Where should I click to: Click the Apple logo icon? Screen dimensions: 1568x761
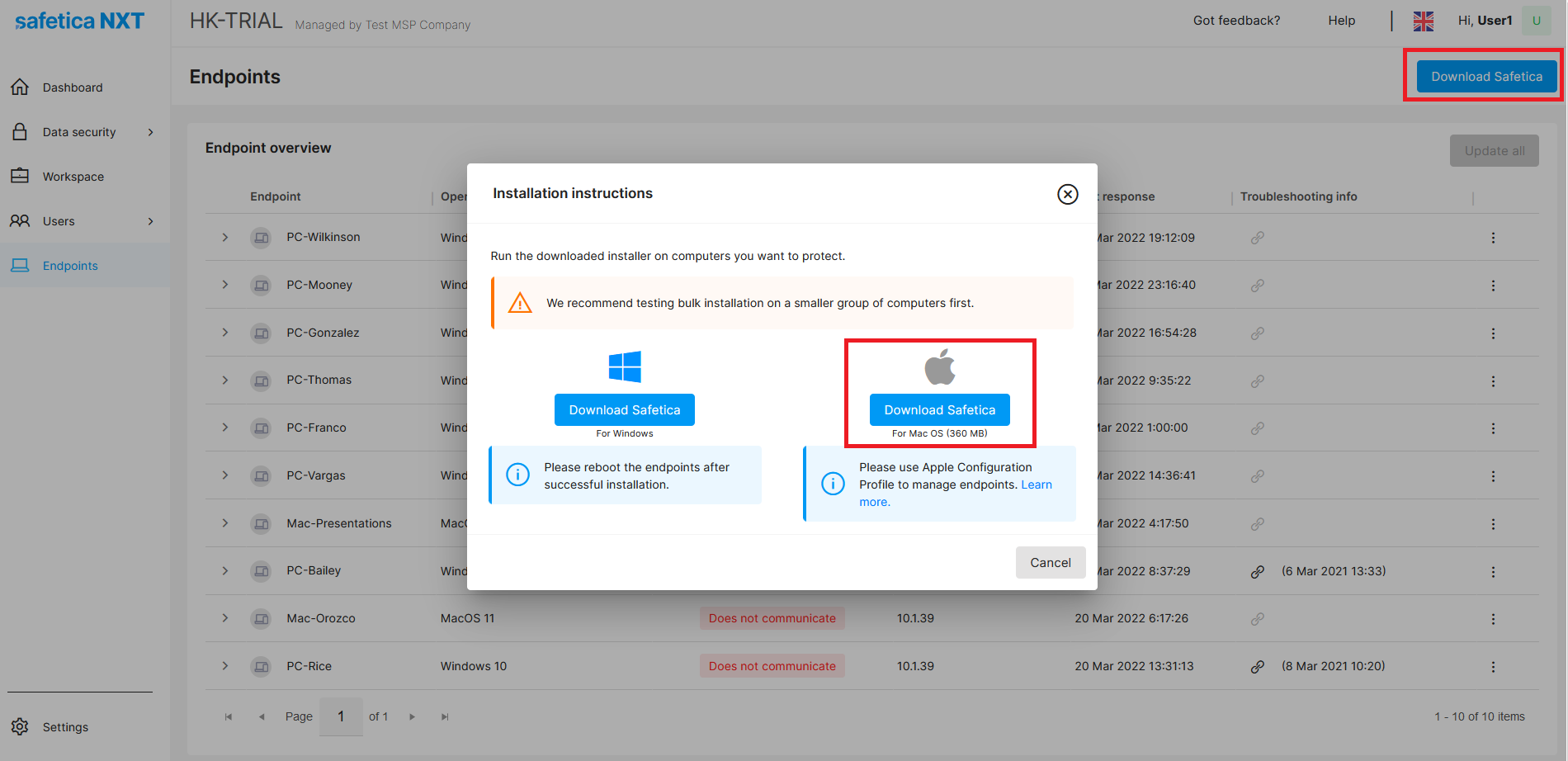pos(940,366)
